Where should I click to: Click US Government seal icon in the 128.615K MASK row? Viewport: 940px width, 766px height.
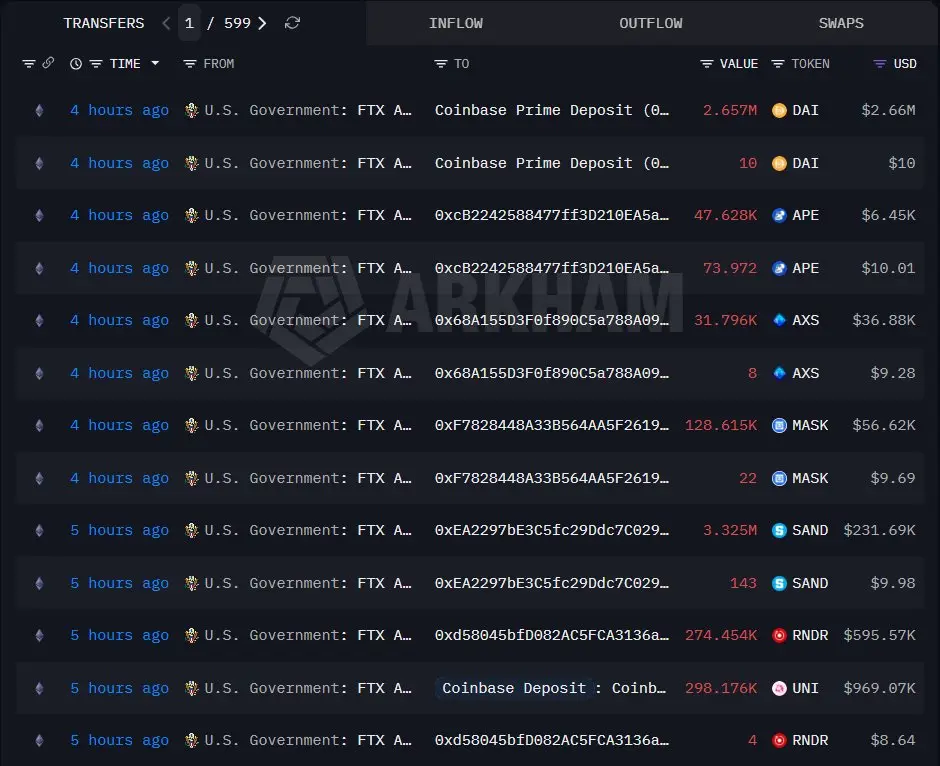coord(192,426)
